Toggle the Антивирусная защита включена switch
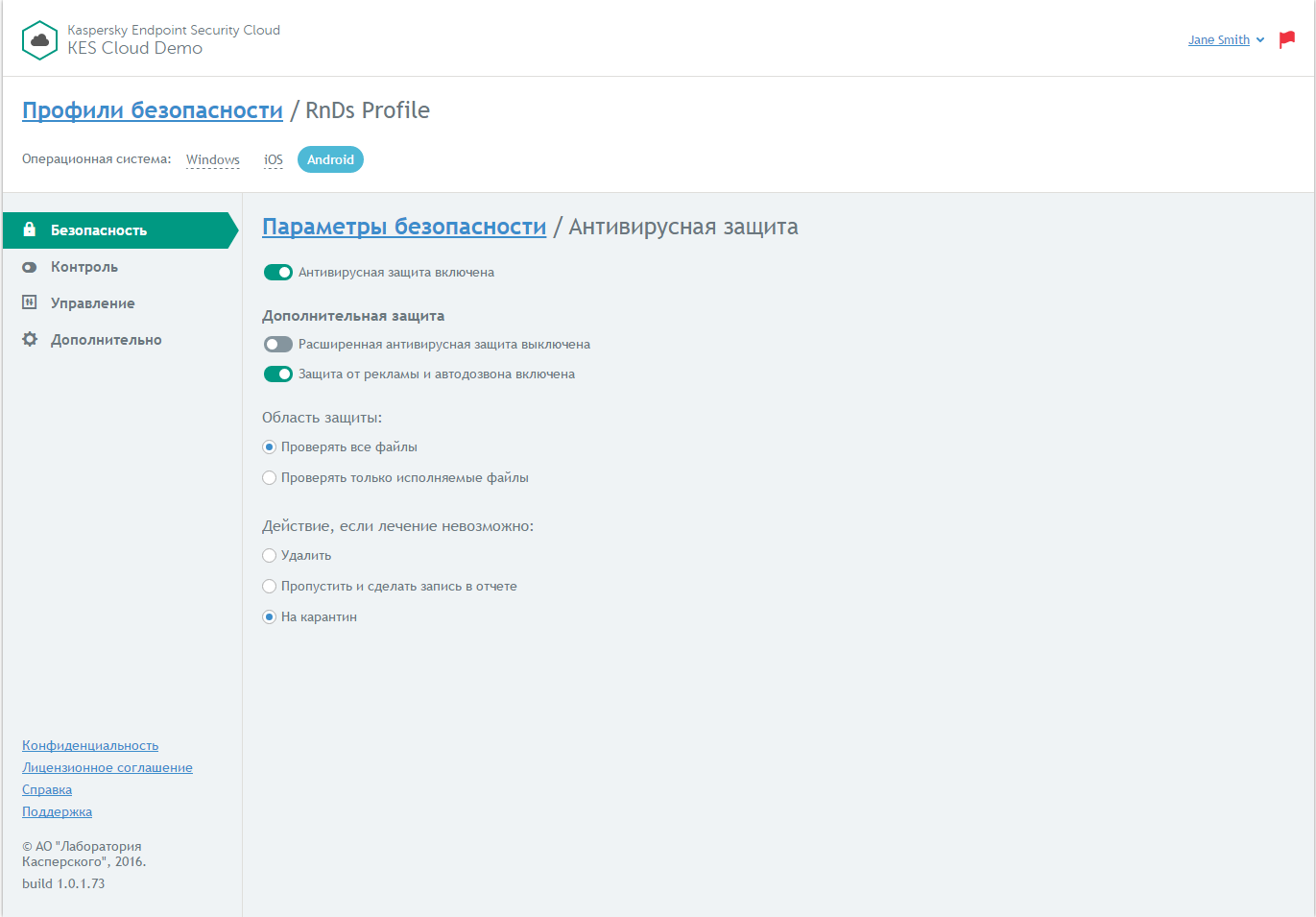Screen dimensions: 1316x917 pos(278,273)
